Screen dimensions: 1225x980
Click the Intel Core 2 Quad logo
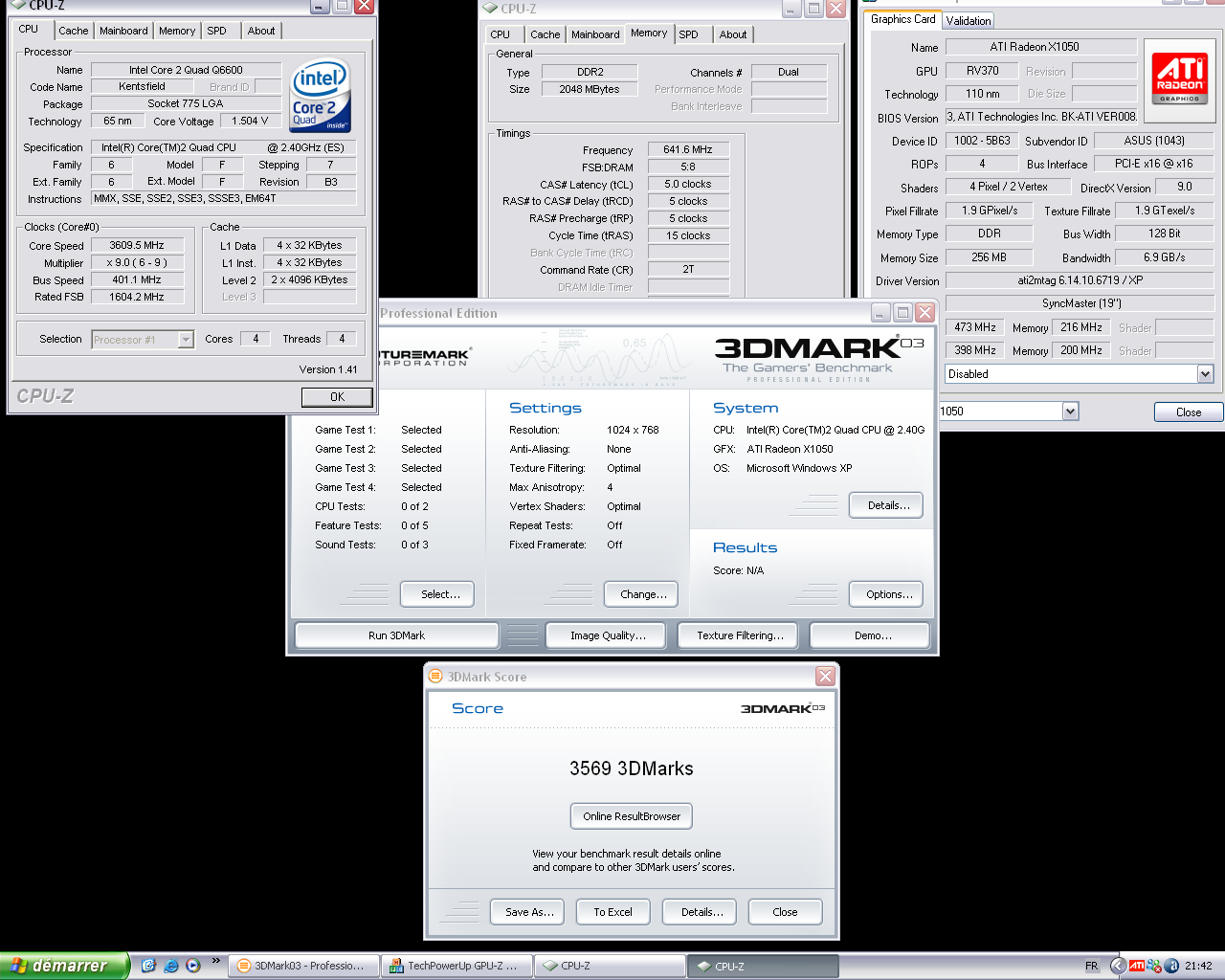pyautogui.click(x=322, y=97)
